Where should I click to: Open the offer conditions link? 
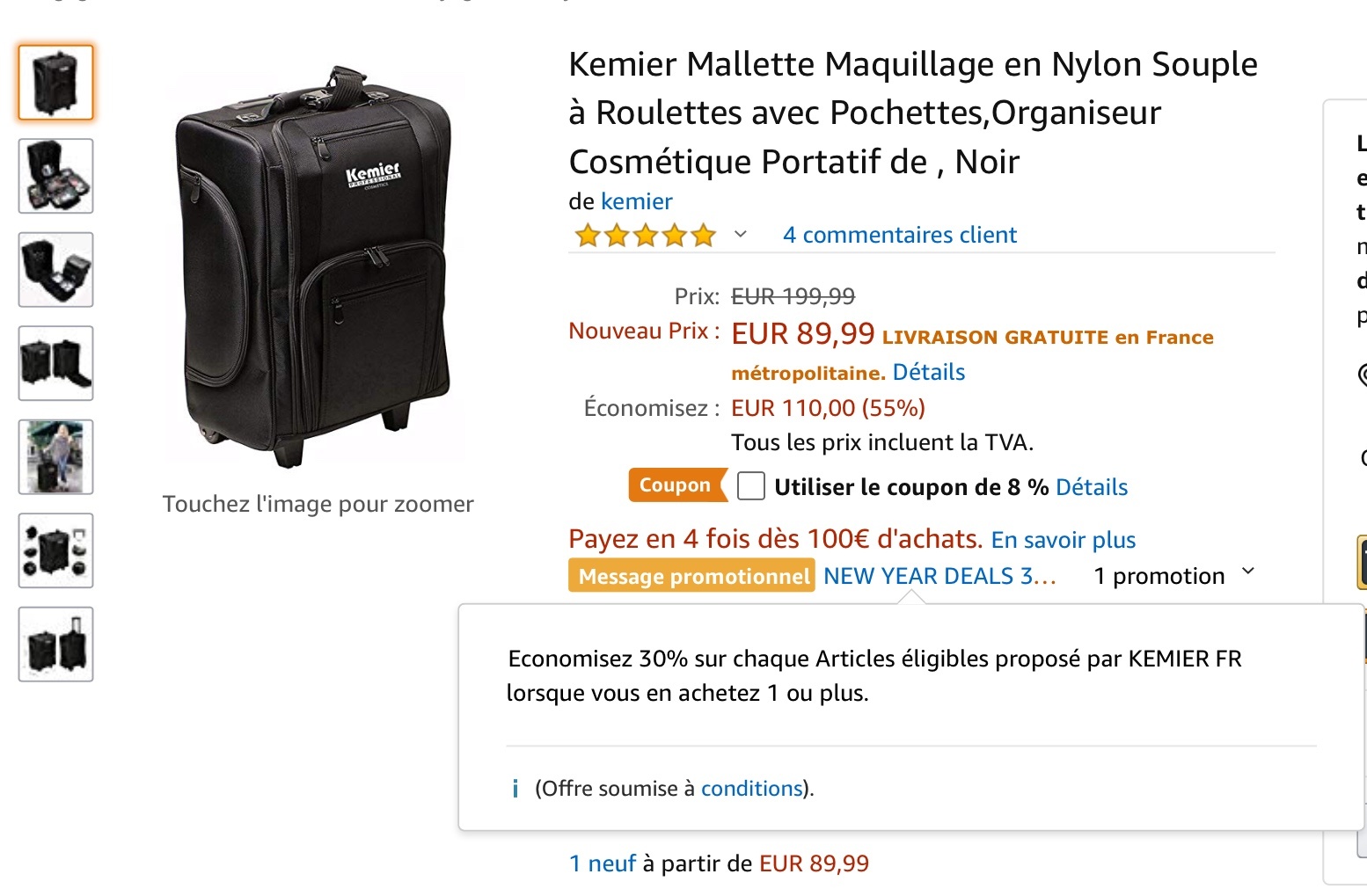[x=751, y=789]
